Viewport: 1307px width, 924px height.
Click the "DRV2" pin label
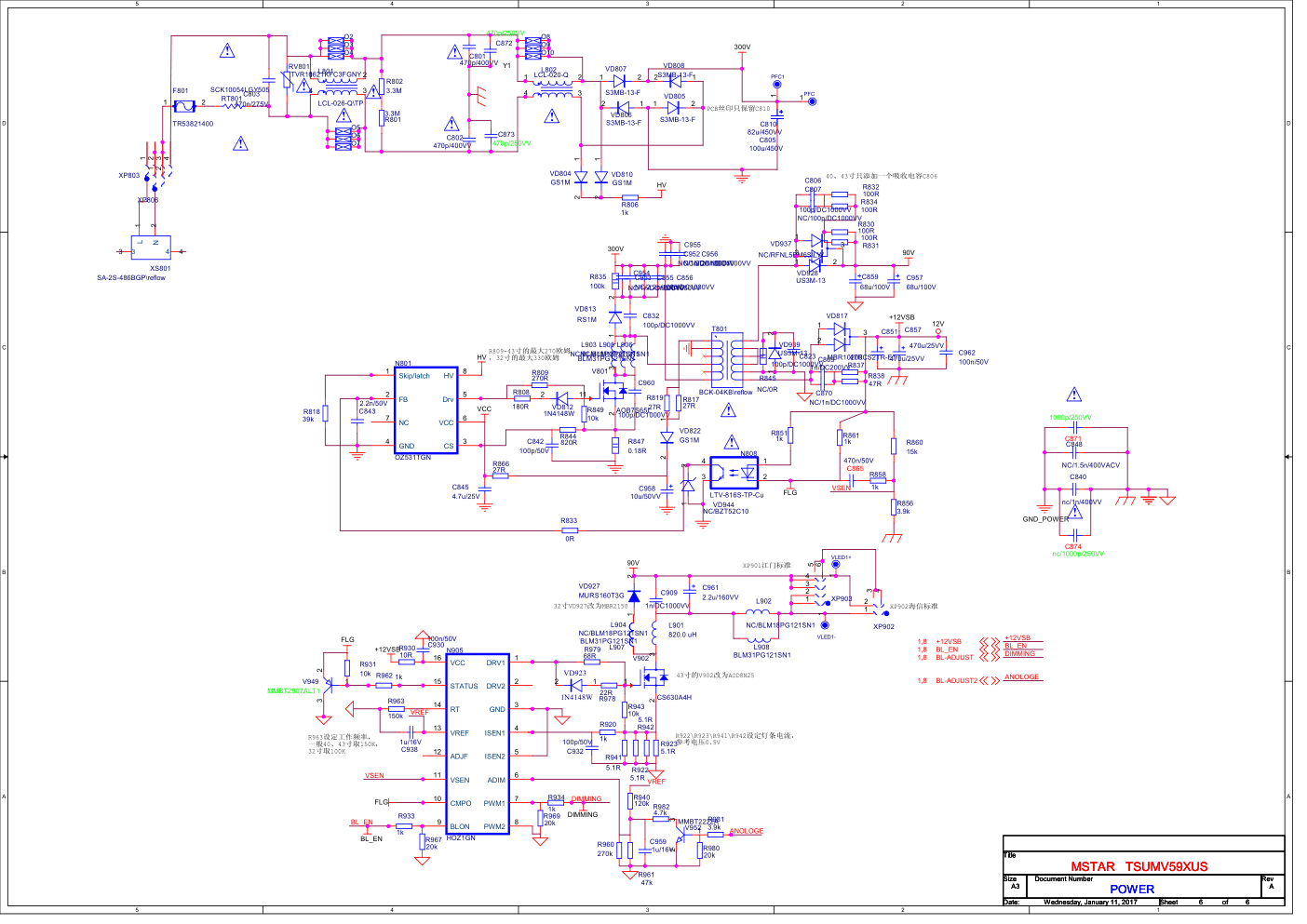[x=495, y=686]
